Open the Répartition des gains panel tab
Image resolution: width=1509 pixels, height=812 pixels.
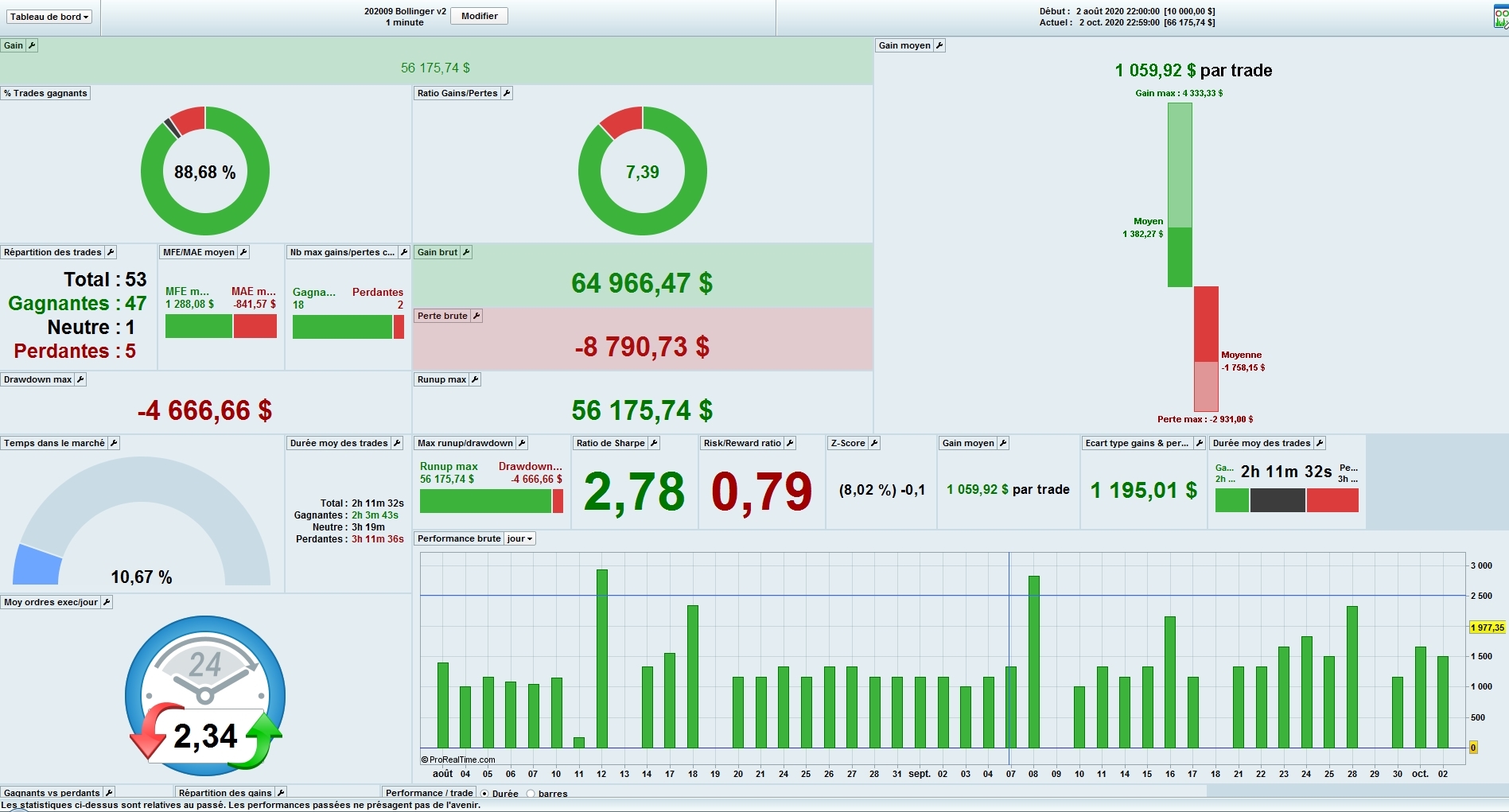click(225, 793)
